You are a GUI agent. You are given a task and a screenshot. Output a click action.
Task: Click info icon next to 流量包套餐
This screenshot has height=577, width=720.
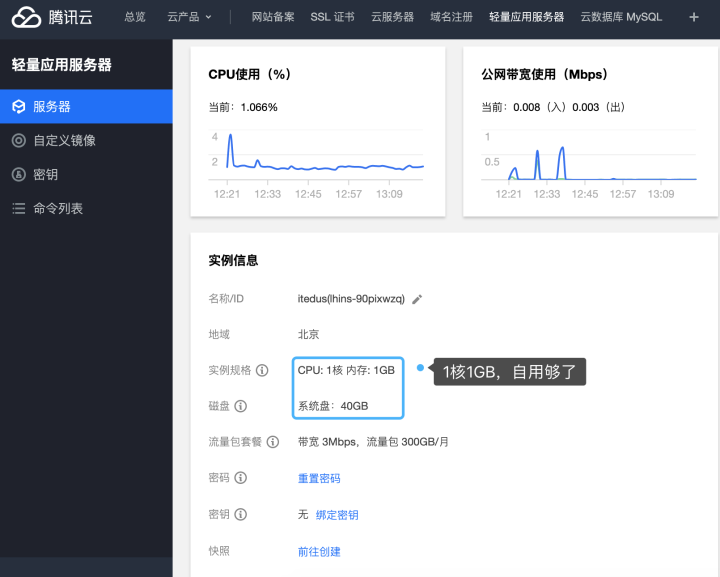click(x=273, y=442)
